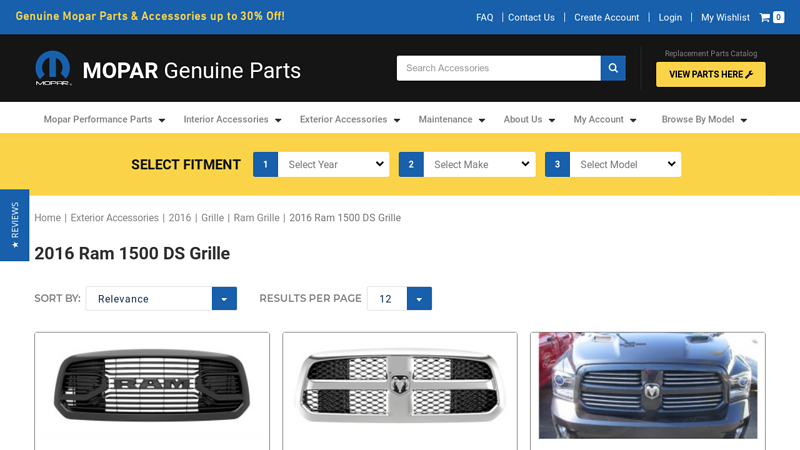Click the Search Accessories input field

pos(498,68)
